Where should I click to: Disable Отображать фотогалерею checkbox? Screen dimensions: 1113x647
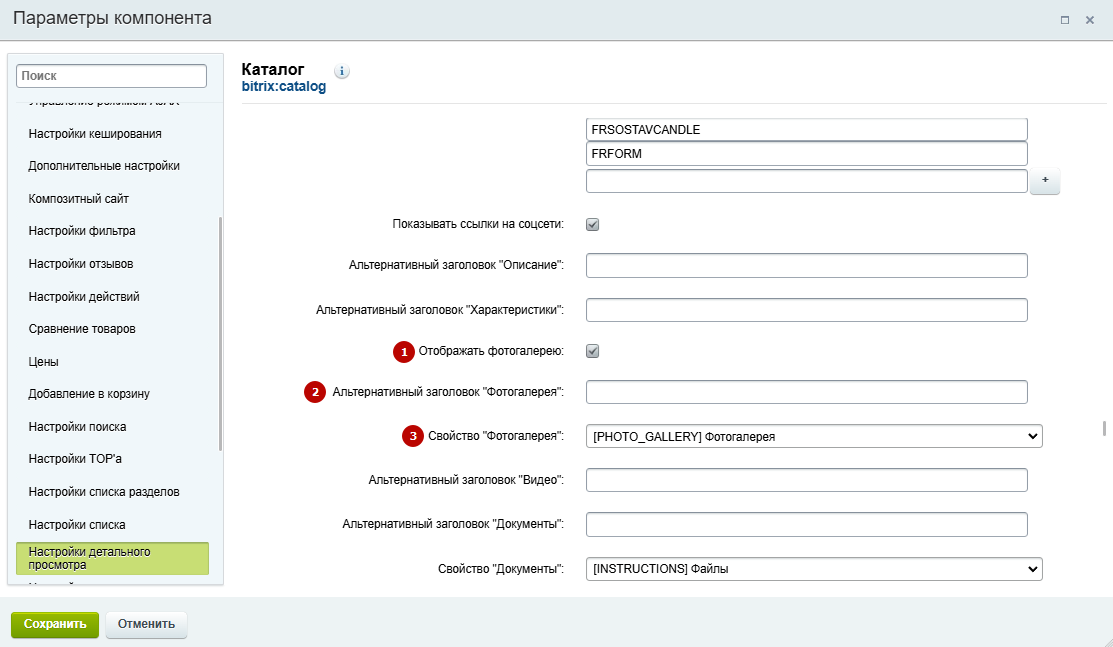(x=593, y=351)
